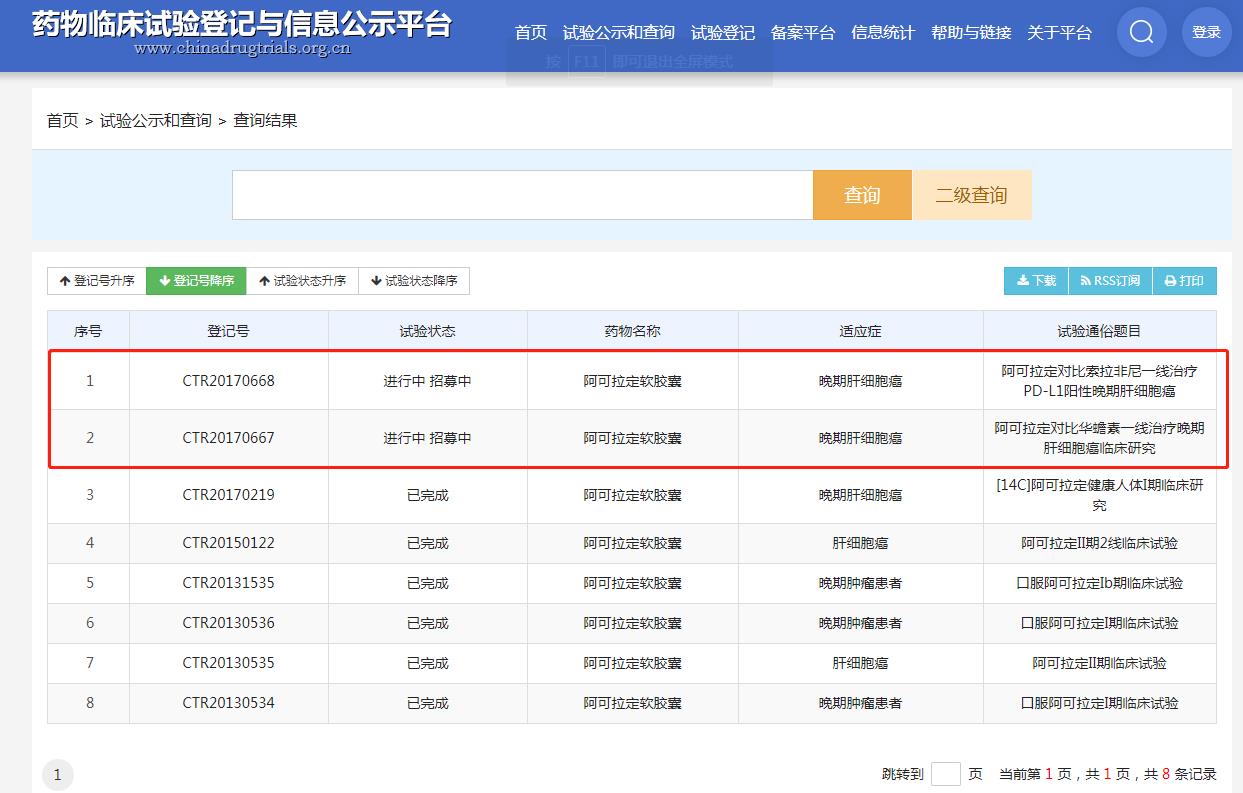Open registration record CTR20150122

228,543
